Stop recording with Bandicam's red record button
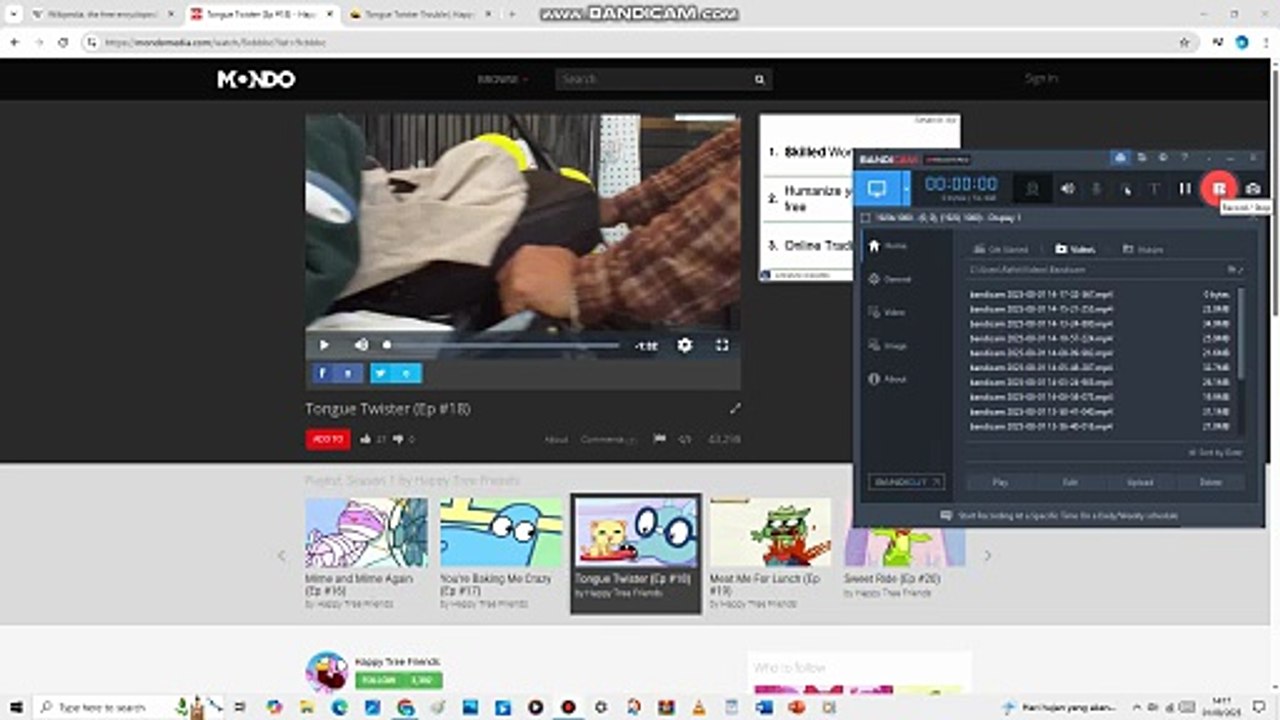The height and width of the screenshot is (720, 1280). pyautogui.click(x=1218, y=188)
